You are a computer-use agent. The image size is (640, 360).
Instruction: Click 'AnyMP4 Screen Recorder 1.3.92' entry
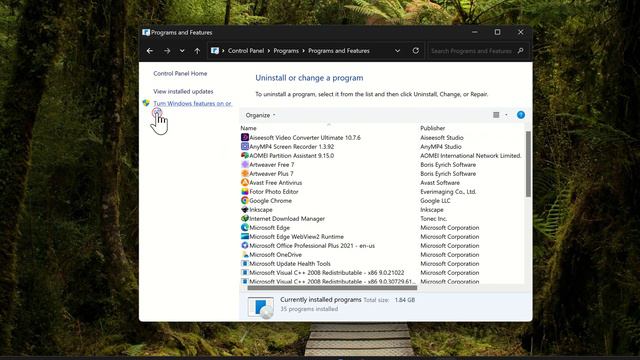point(291,147)
